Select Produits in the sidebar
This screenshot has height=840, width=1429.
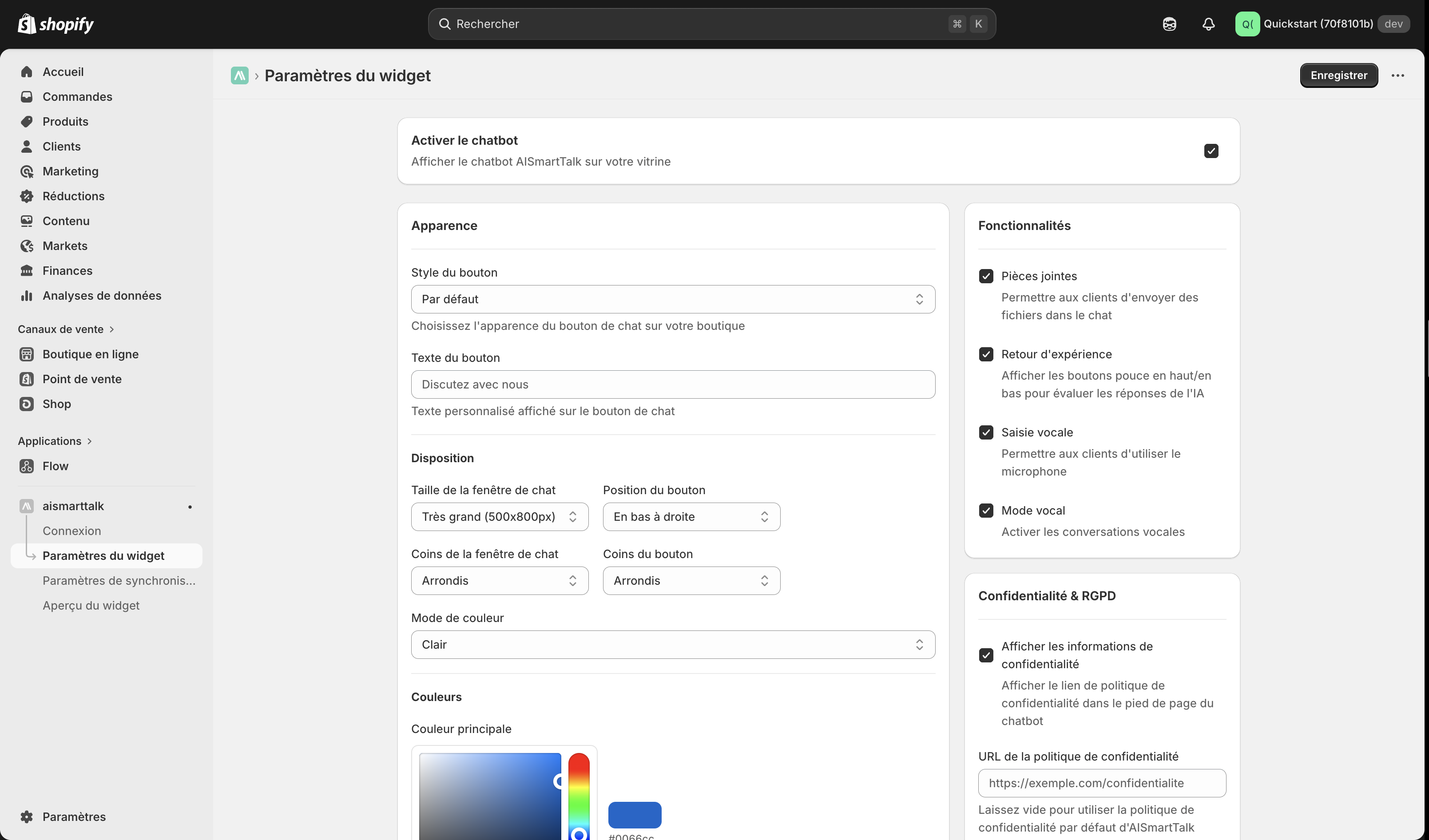65,121
